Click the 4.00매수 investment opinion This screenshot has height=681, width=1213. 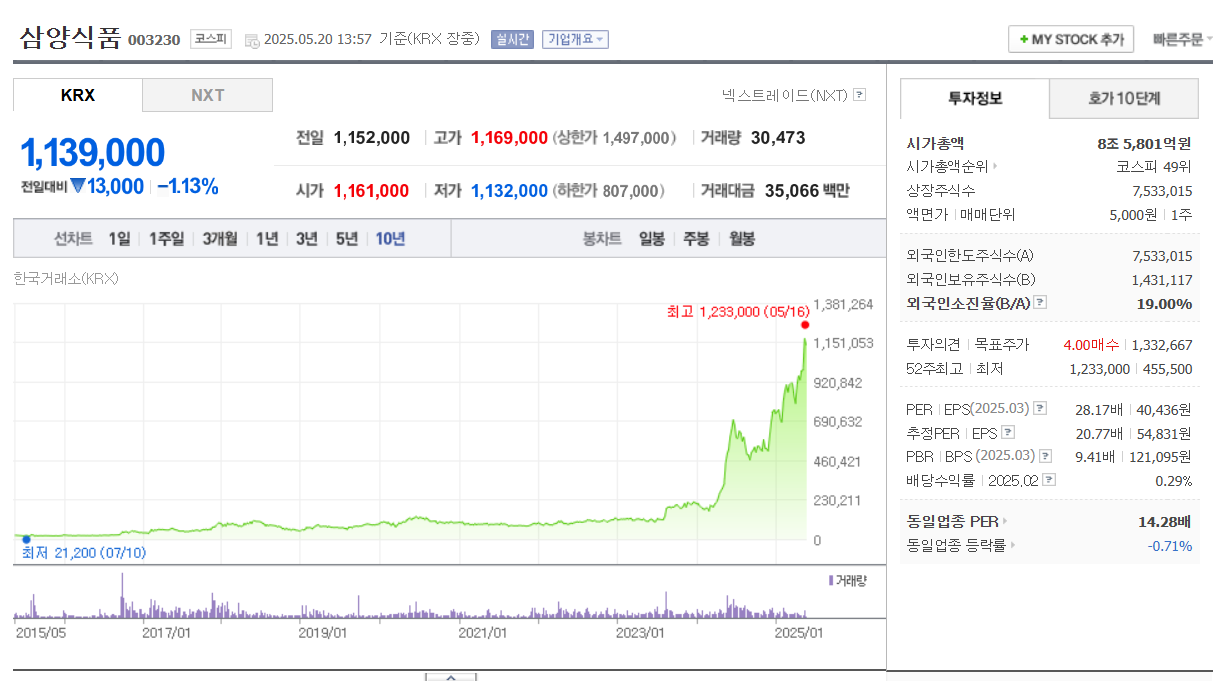click(x=1091, y=345)
